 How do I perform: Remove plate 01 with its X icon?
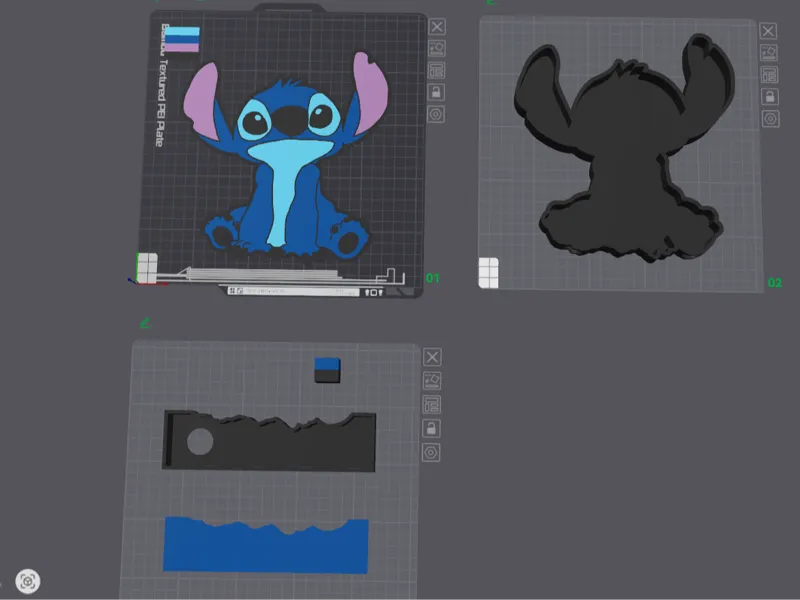437,27
